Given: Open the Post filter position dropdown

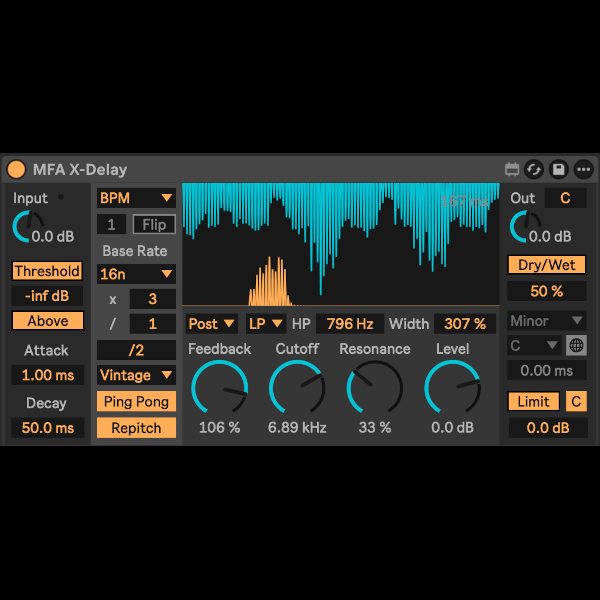Looking at the screenshot, I should pos(211,323).
